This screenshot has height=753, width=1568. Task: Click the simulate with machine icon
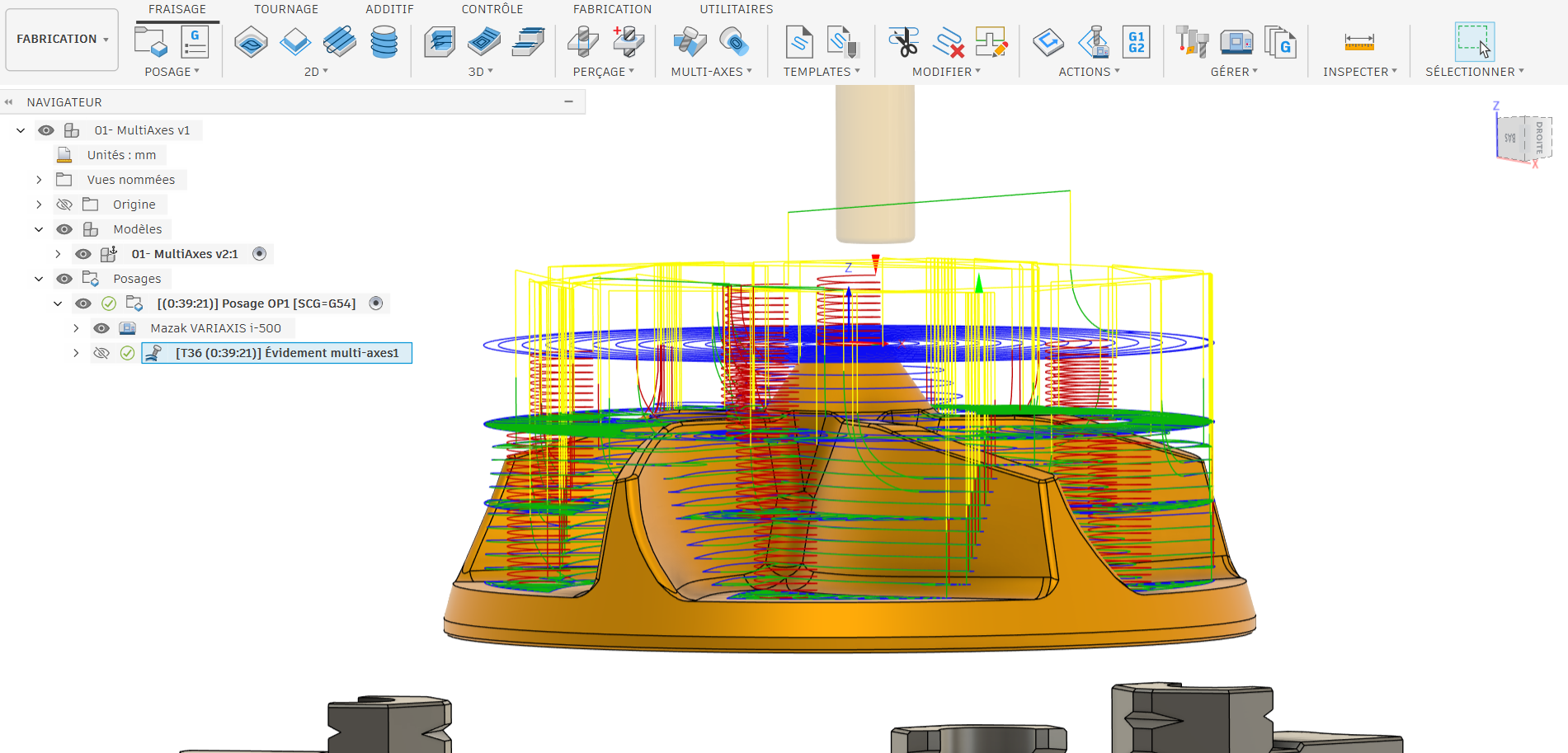coord(1094,41)
